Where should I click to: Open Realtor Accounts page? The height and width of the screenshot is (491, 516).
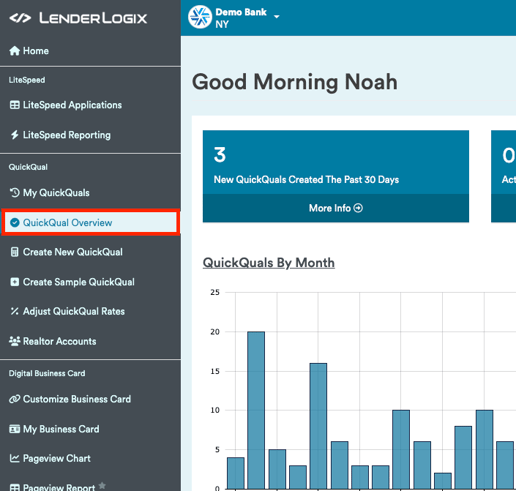click(90, 341)
